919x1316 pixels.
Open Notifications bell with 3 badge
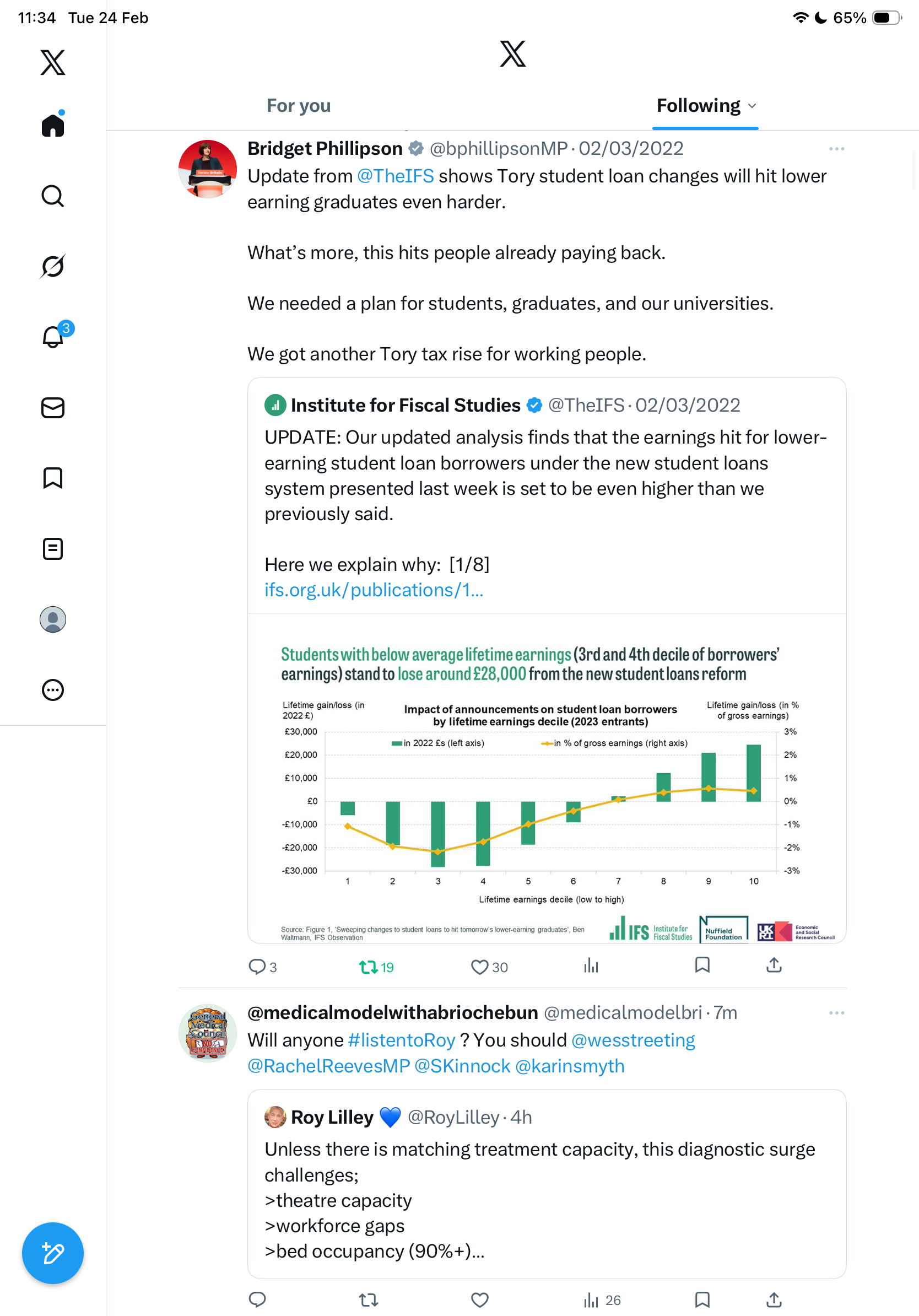coord(54,337)
